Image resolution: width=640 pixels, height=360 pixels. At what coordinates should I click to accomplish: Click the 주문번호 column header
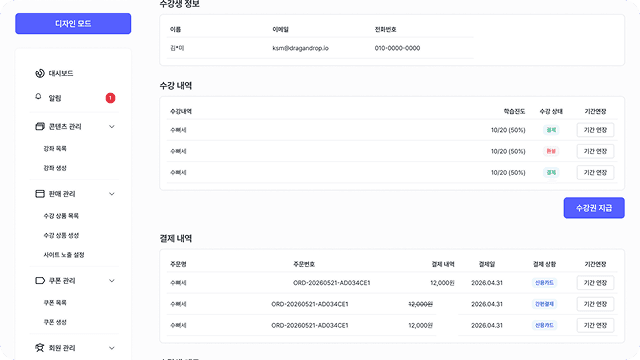point(304,264)
